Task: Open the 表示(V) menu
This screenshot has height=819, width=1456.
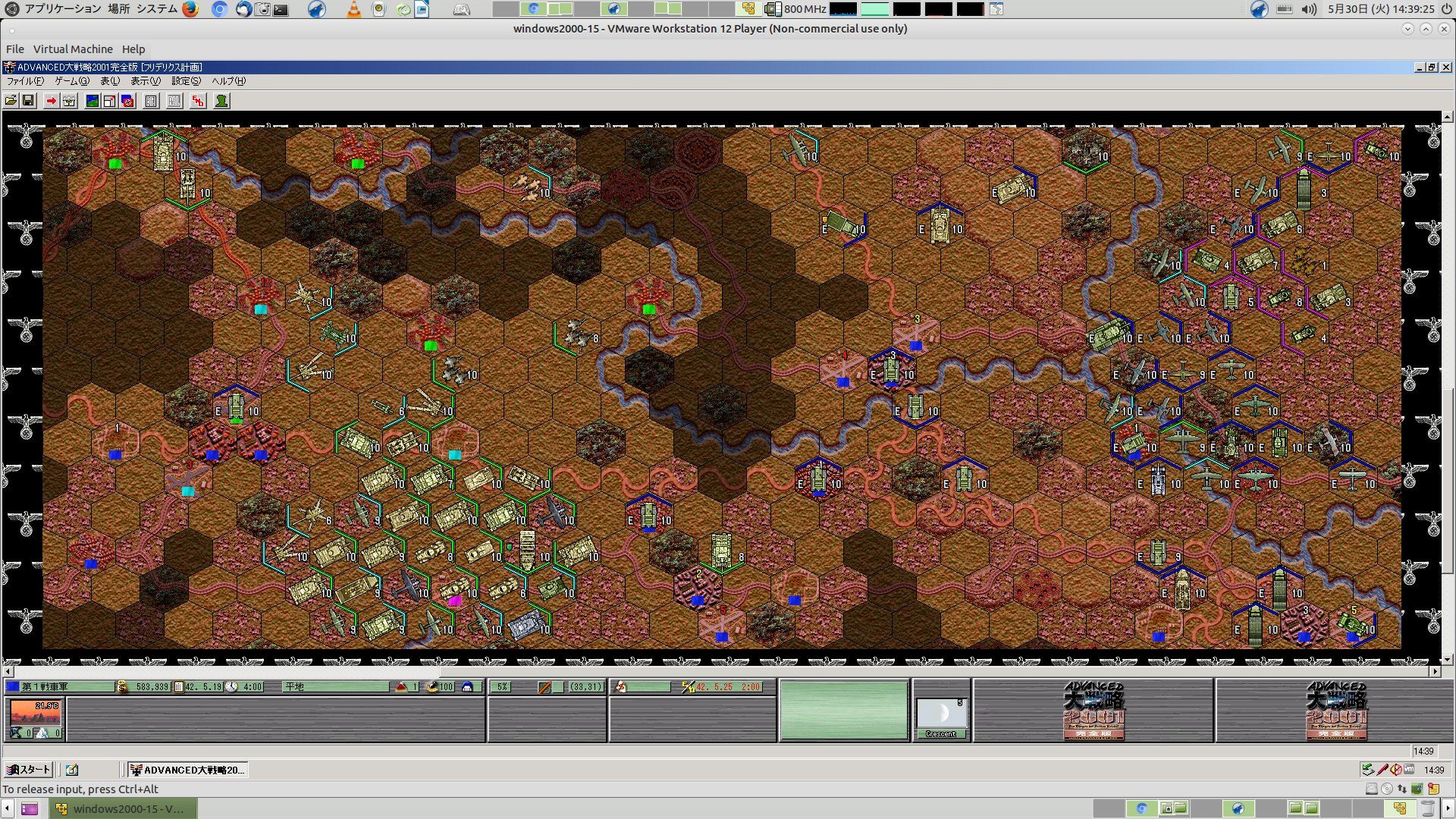Action: coord(146,81)
